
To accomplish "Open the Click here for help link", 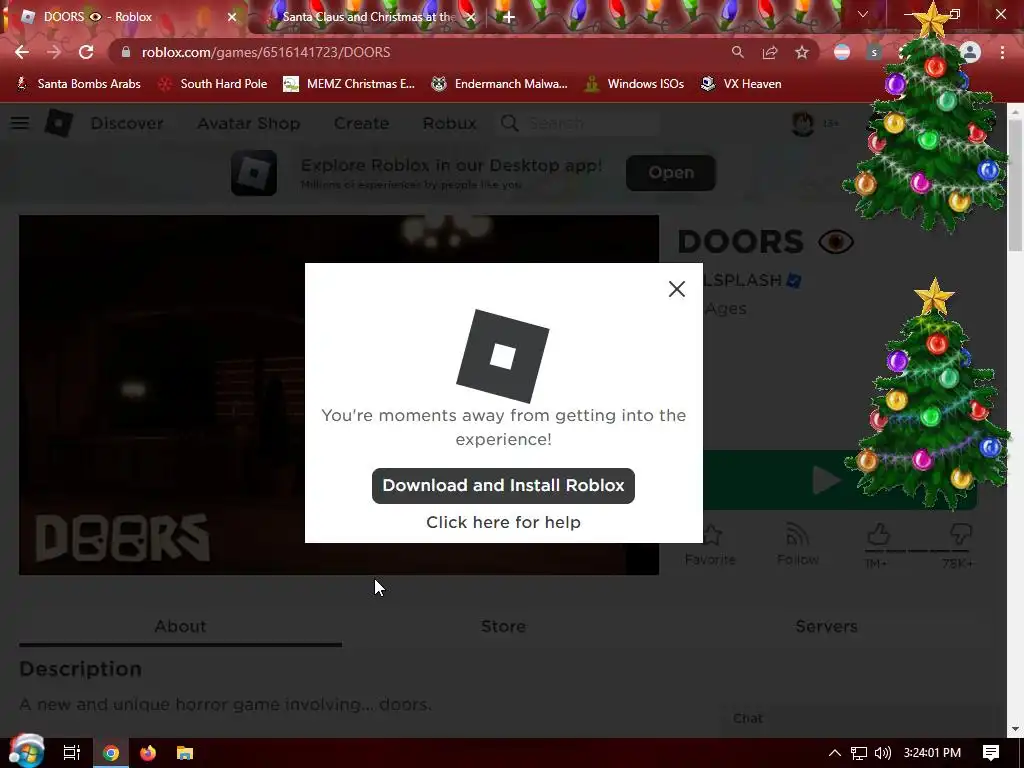I will [x=503, y=522].
